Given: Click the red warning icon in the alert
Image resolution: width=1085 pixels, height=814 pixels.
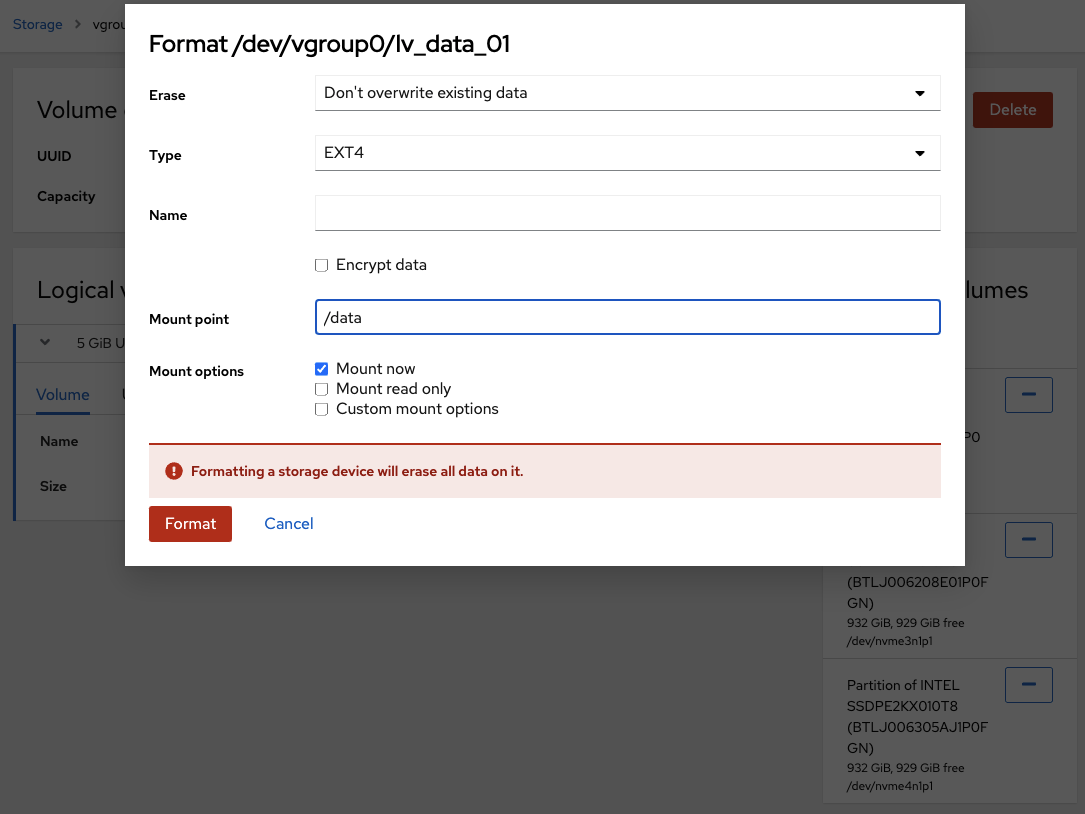Looking at the screenshot, I should click(174, 471).
